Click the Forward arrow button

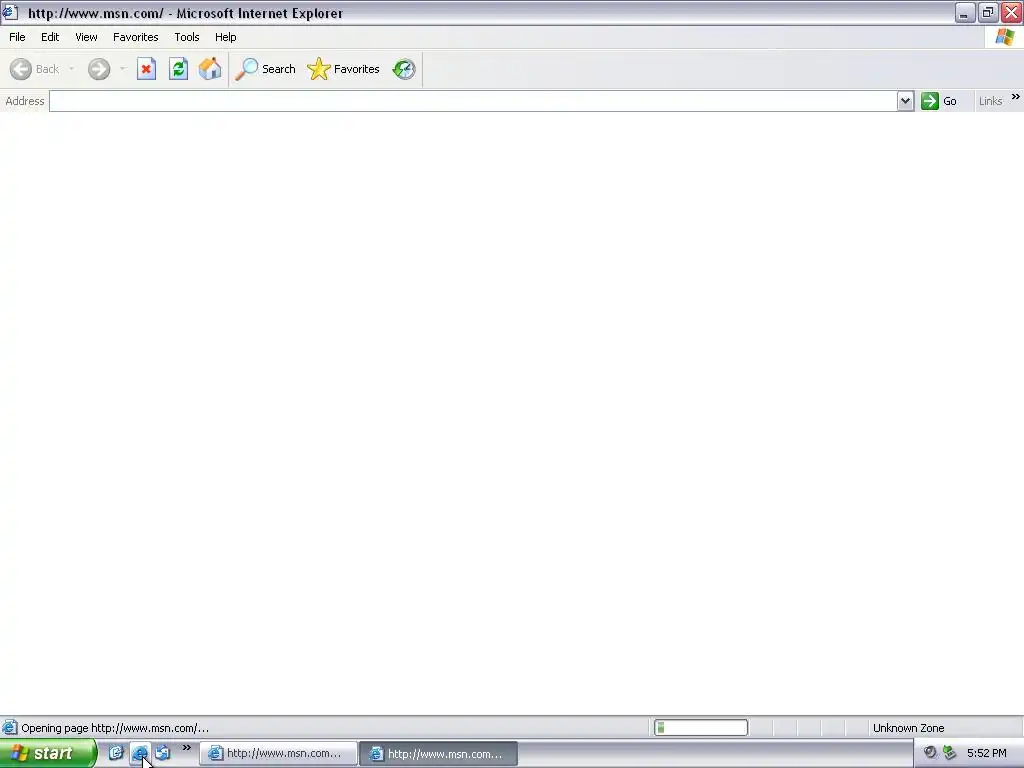coord(99,69)
